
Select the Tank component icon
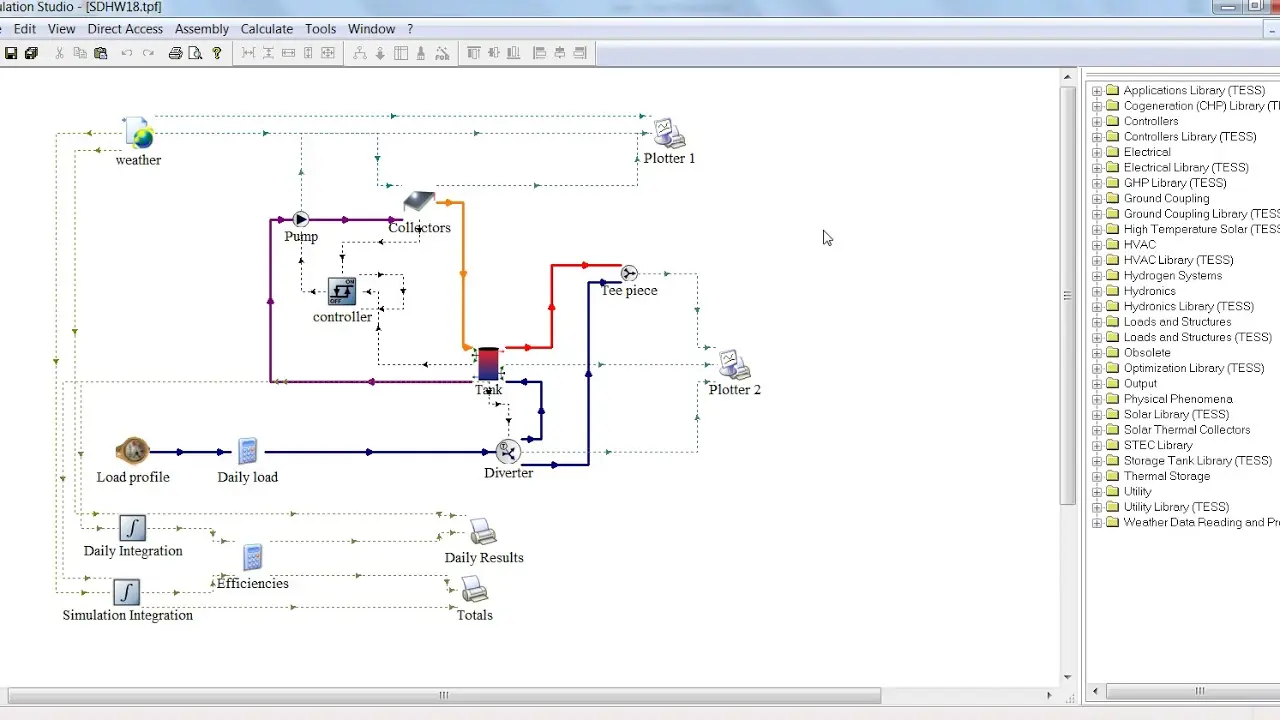coord(488,364)
